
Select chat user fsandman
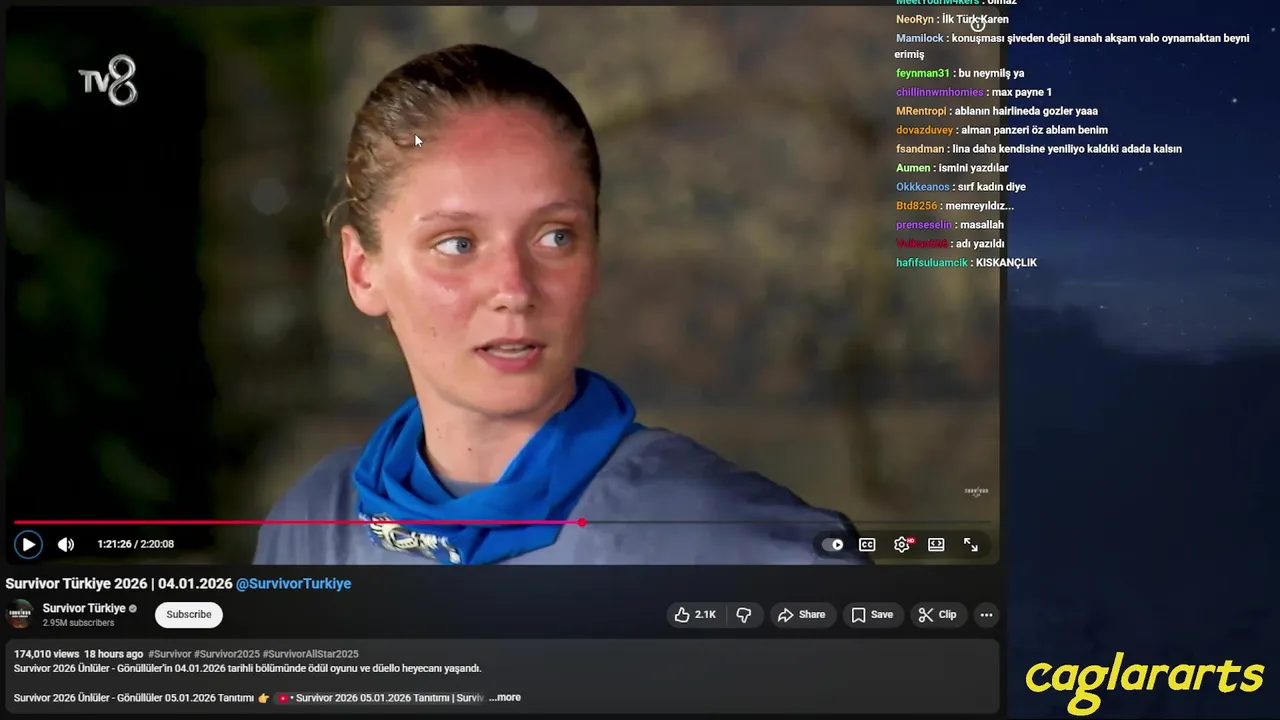click(920, 149)
